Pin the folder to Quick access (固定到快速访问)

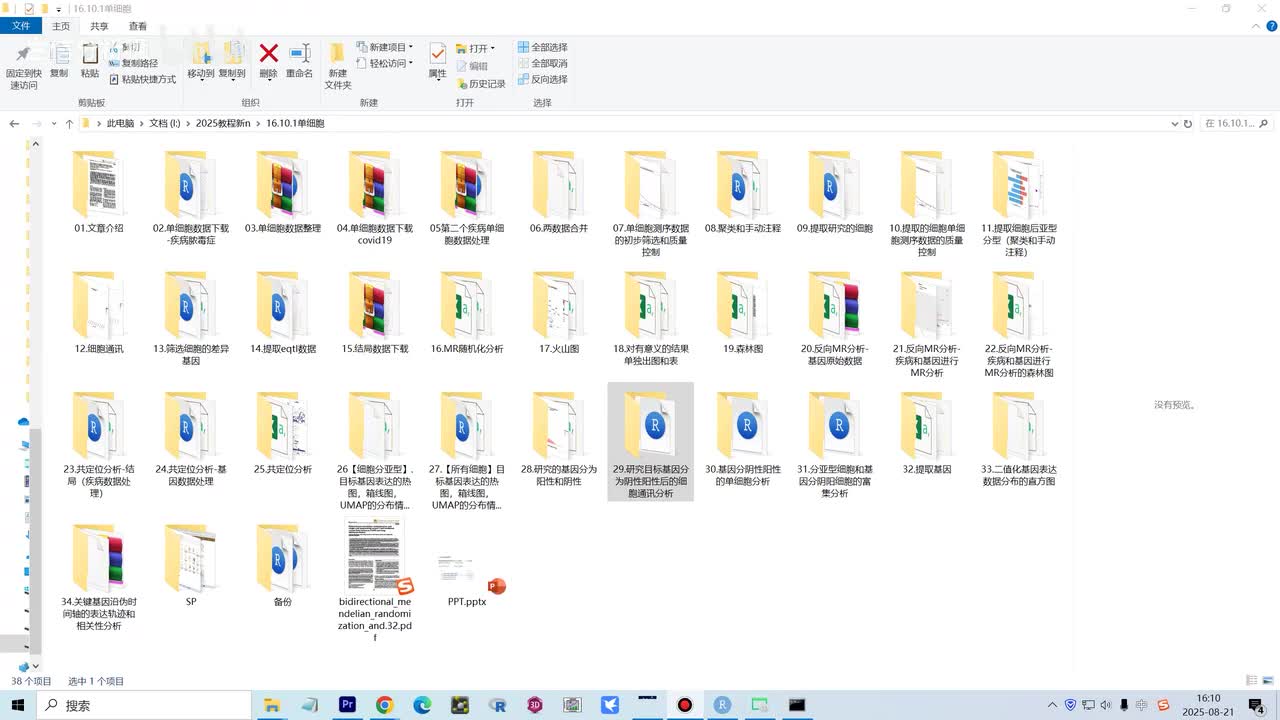tap(23, 66)
